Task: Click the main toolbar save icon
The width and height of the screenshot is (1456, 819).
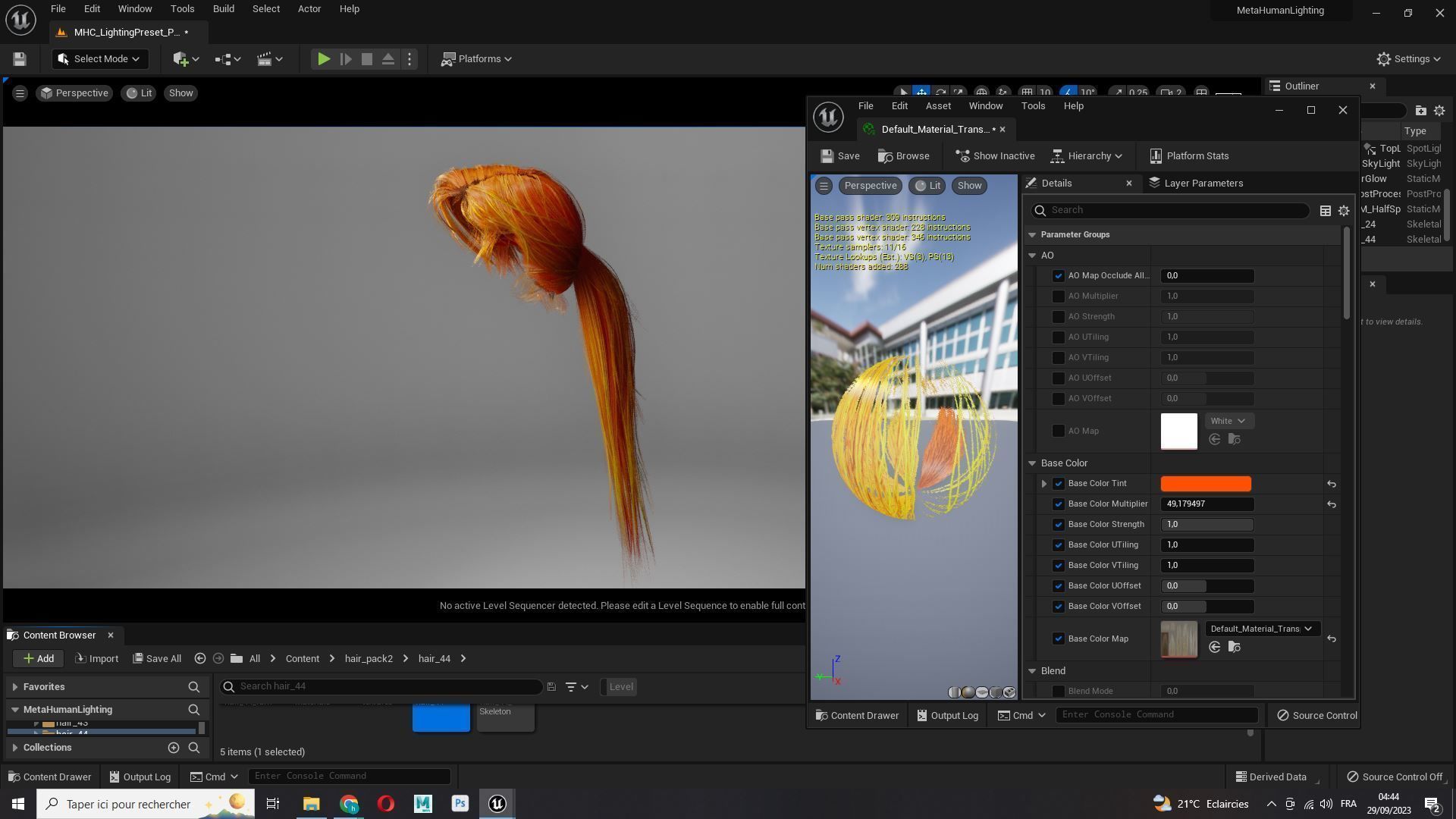Action: [20, 59]
